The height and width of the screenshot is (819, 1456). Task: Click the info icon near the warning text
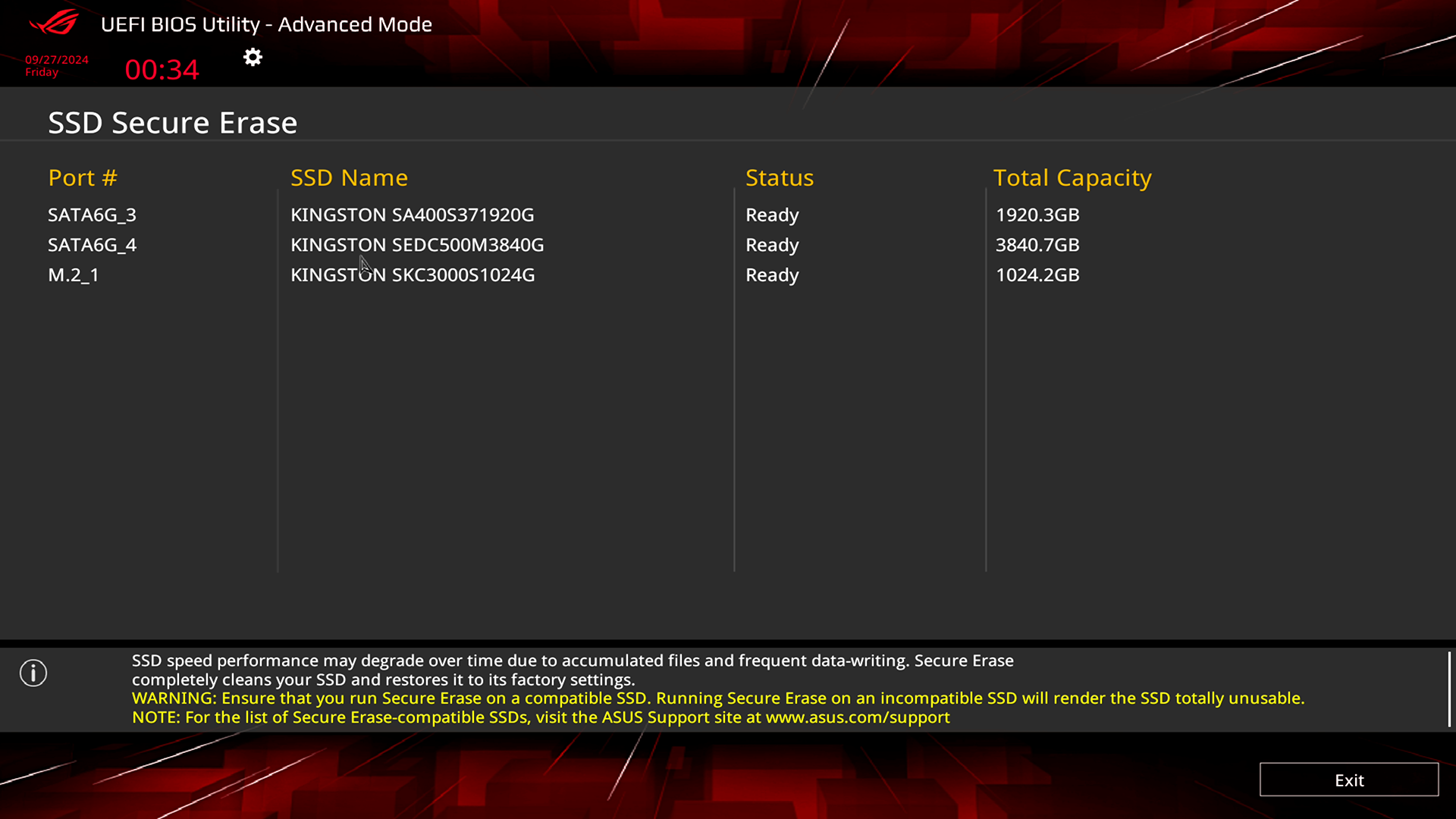coord(33,673)
